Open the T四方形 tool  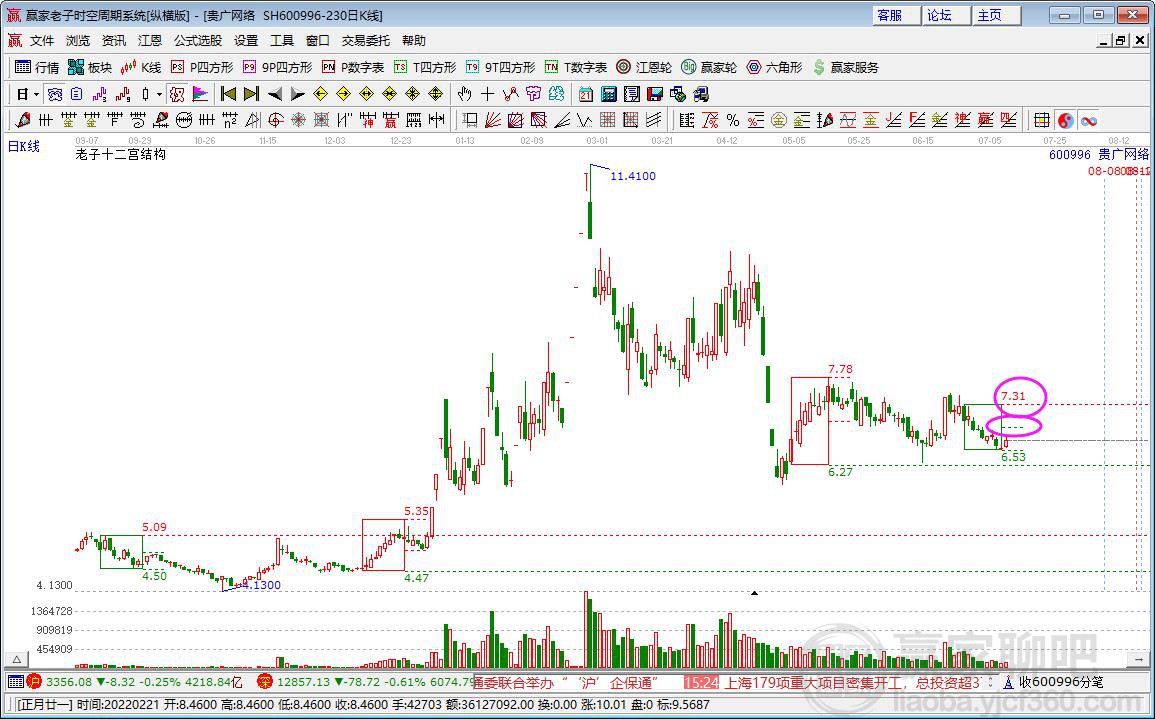tap(425, 68)
